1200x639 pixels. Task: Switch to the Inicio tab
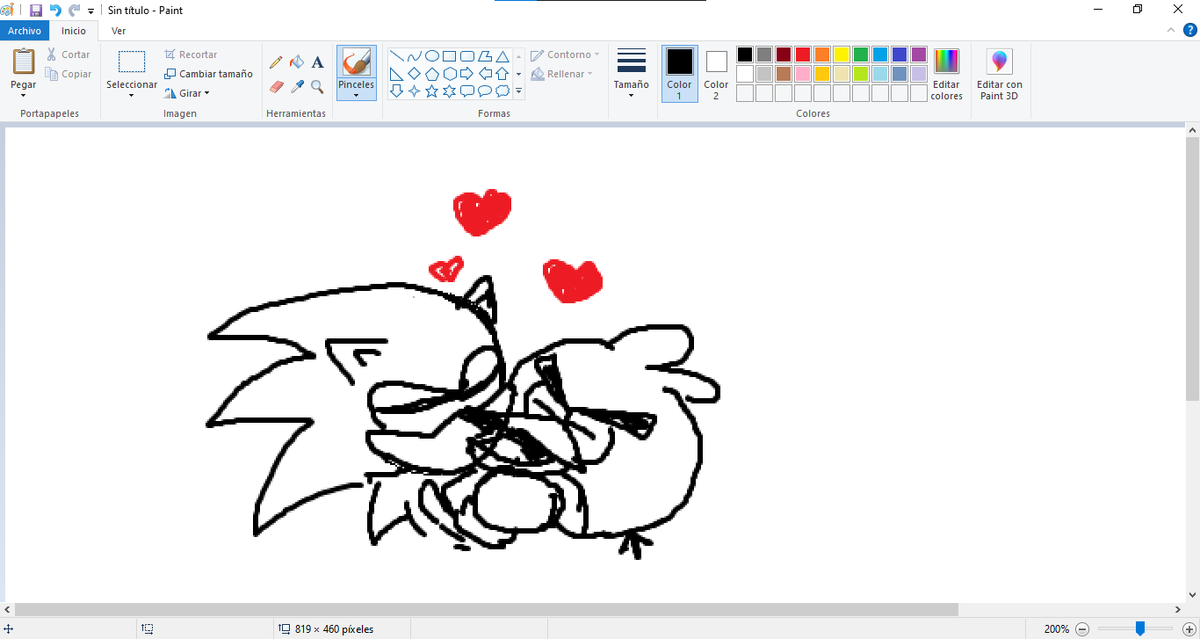(74, 31)
